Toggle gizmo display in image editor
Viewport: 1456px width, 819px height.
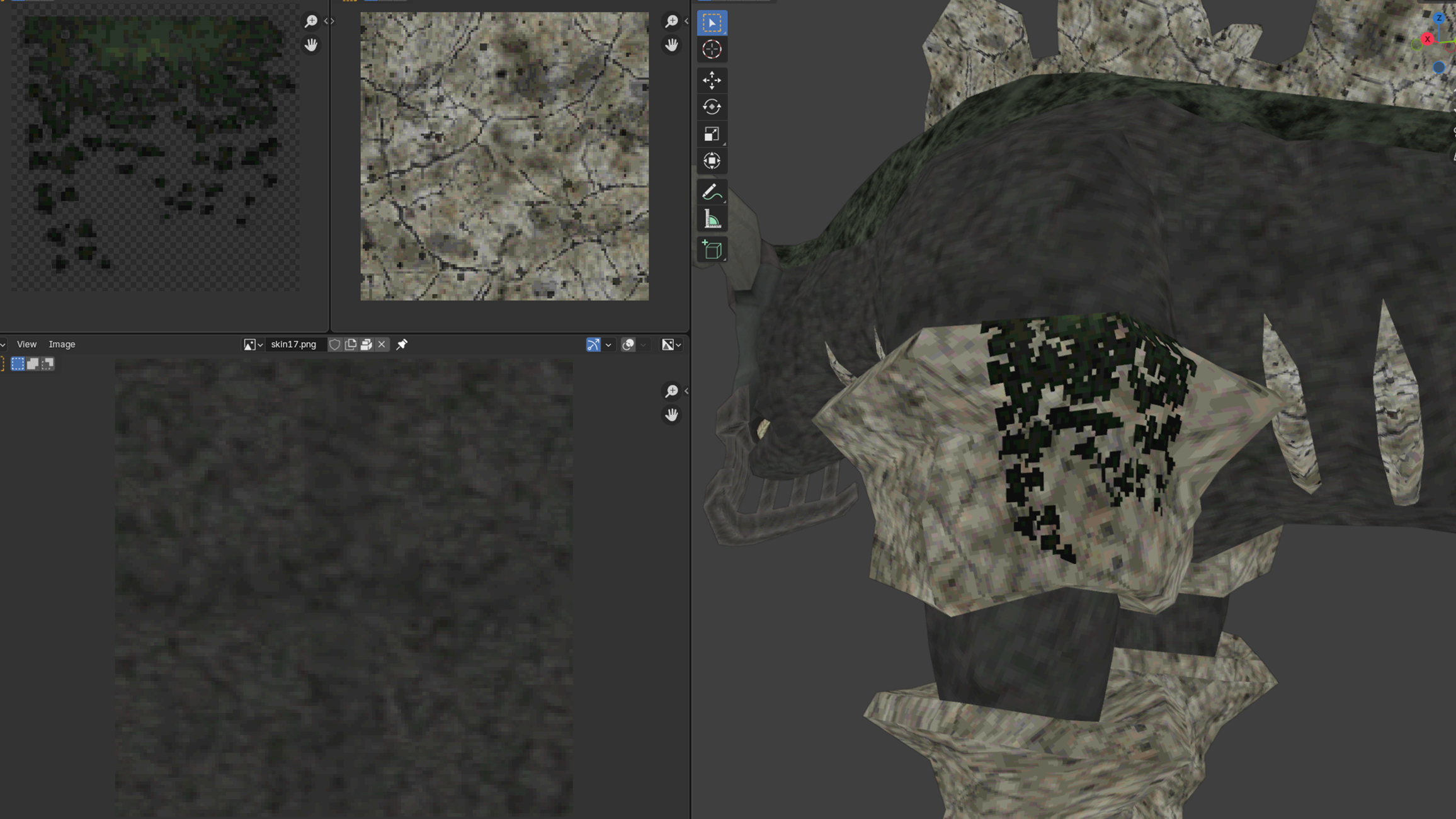tap(593, 345)
